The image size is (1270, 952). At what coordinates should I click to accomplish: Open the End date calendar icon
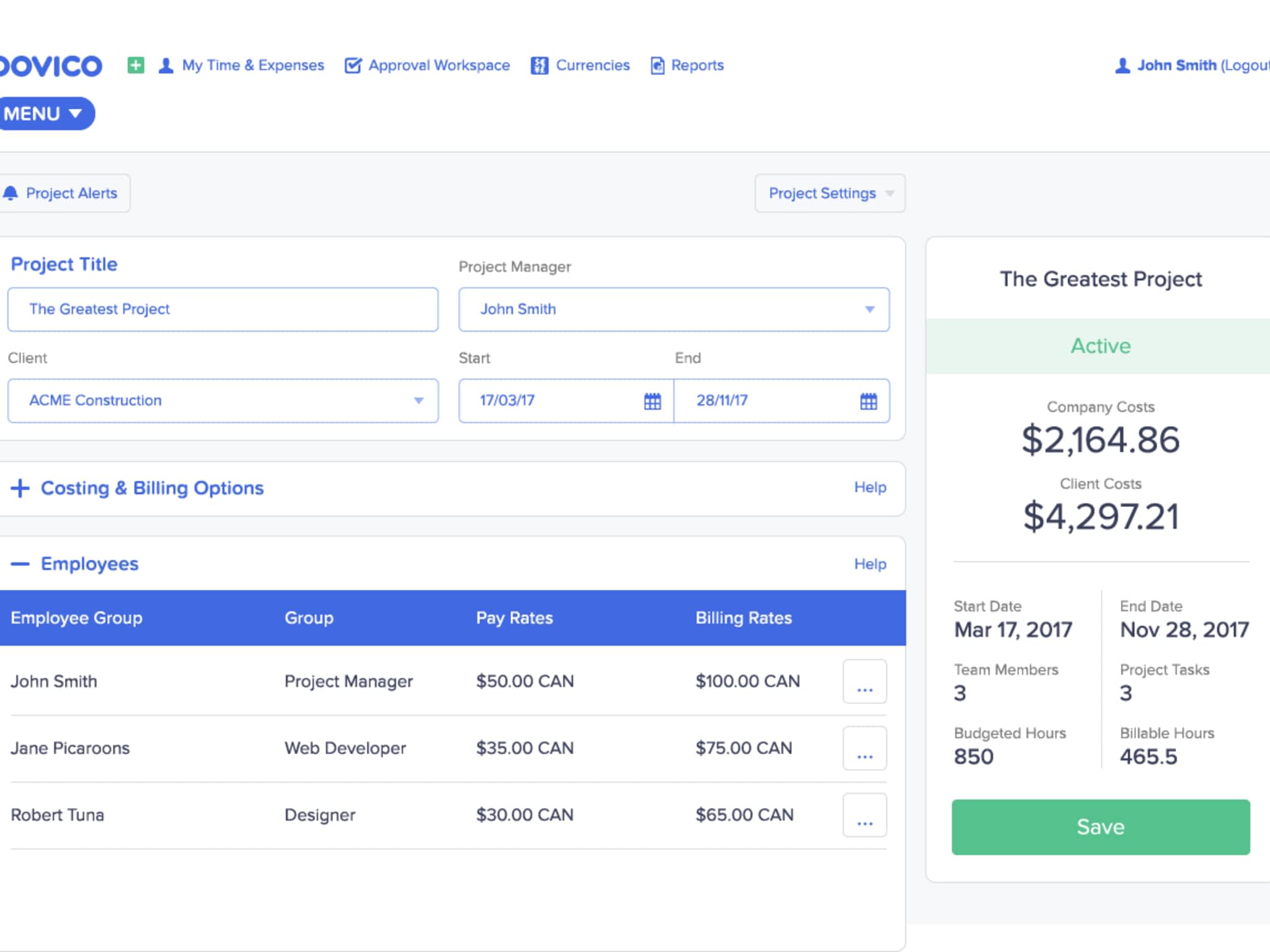click(x=868, y=401)
